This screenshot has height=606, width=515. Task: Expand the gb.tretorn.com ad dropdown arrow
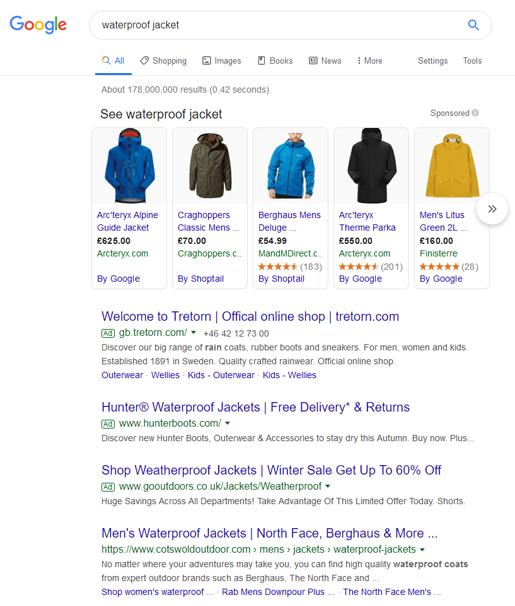click(194, 332)
